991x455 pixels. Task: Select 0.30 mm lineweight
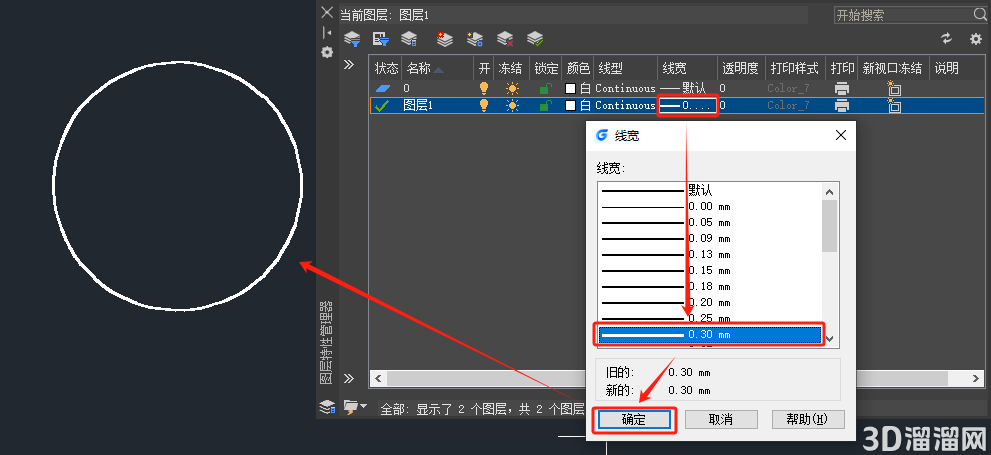point(710,334)
